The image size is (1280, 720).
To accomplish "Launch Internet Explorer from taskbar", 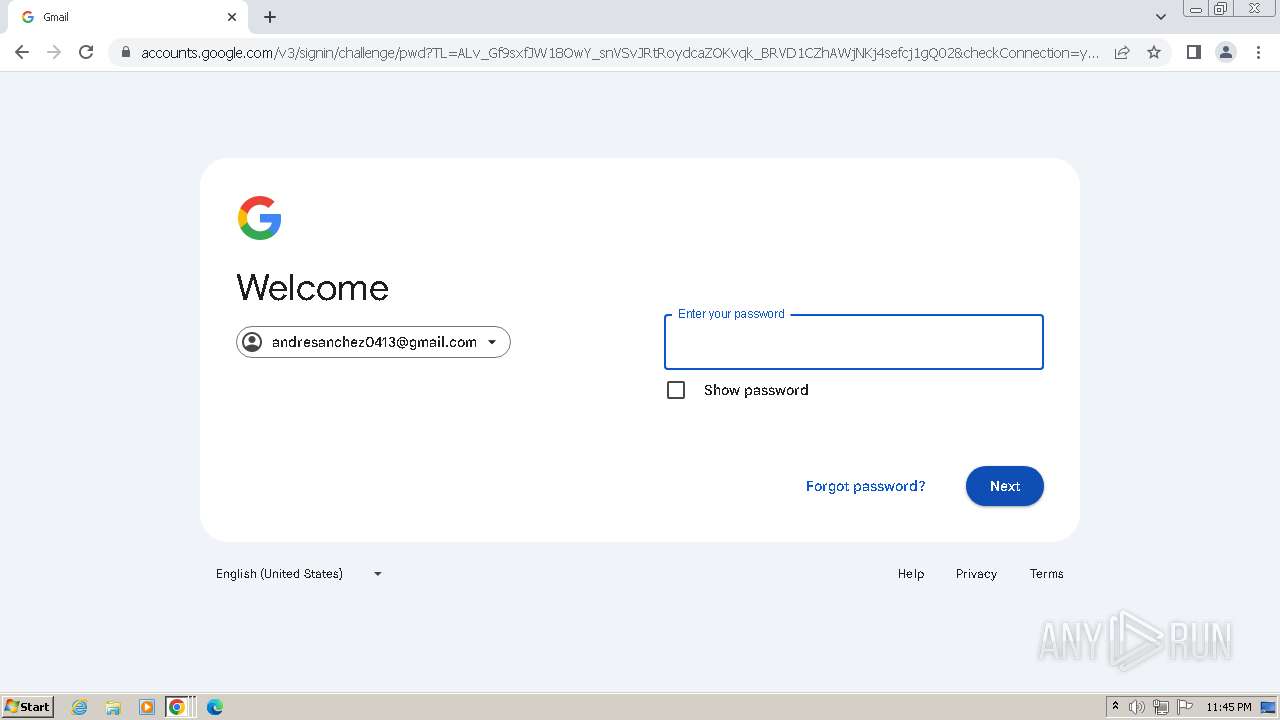I will click(x=80, y=707).
